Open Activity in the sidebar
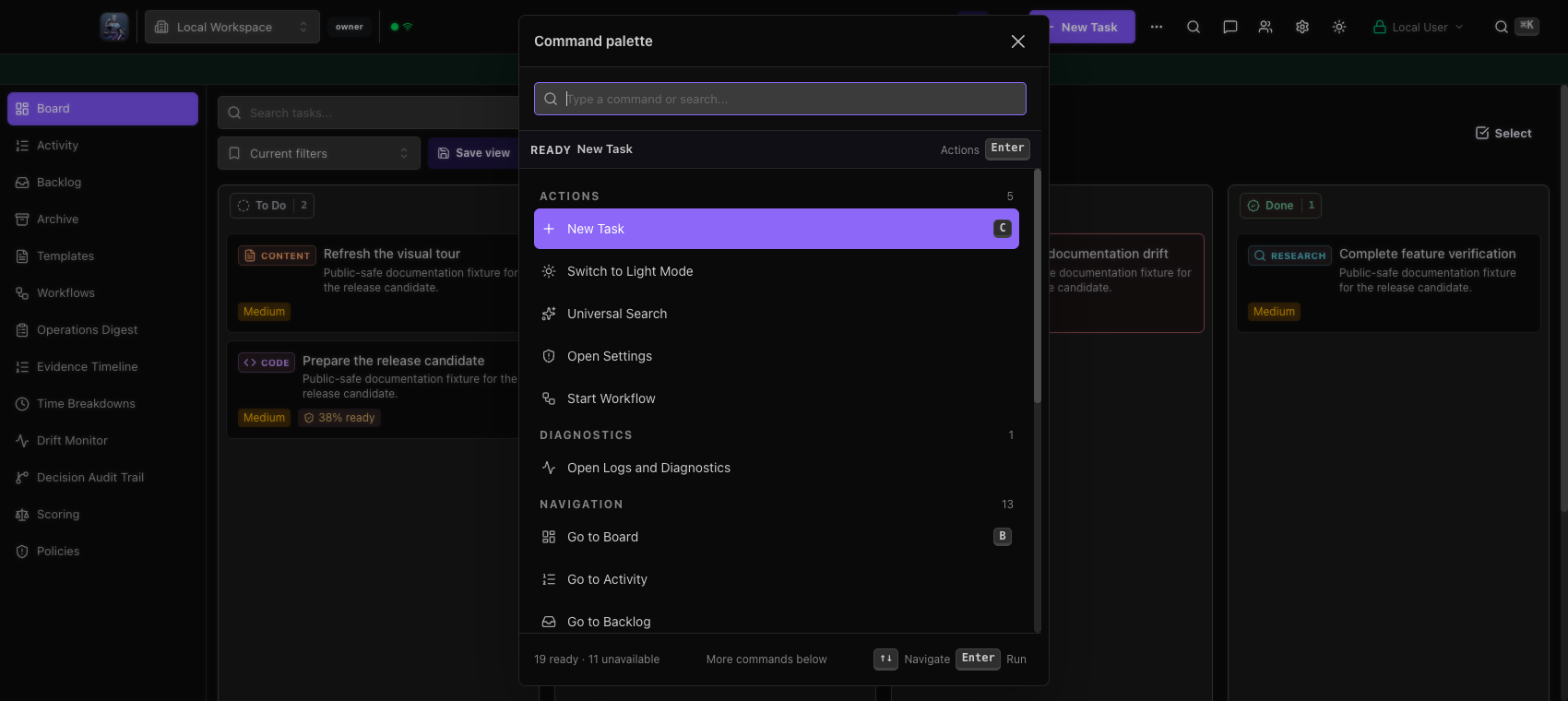Image resolution: width=1568 pixels, height=701 pixels. point(102,146)
